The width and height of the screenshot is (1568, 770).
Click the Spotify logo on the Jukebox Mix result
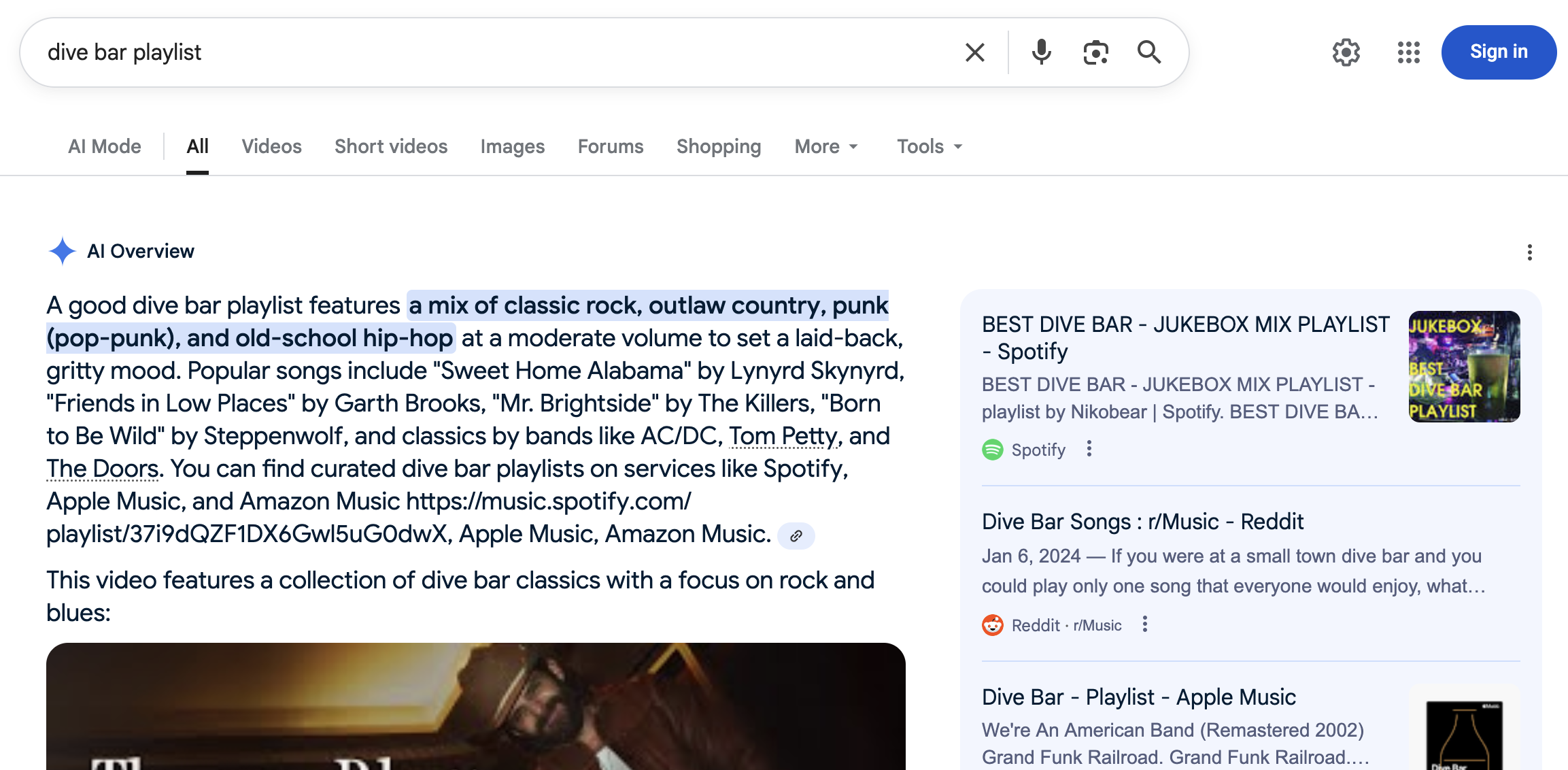993,449
